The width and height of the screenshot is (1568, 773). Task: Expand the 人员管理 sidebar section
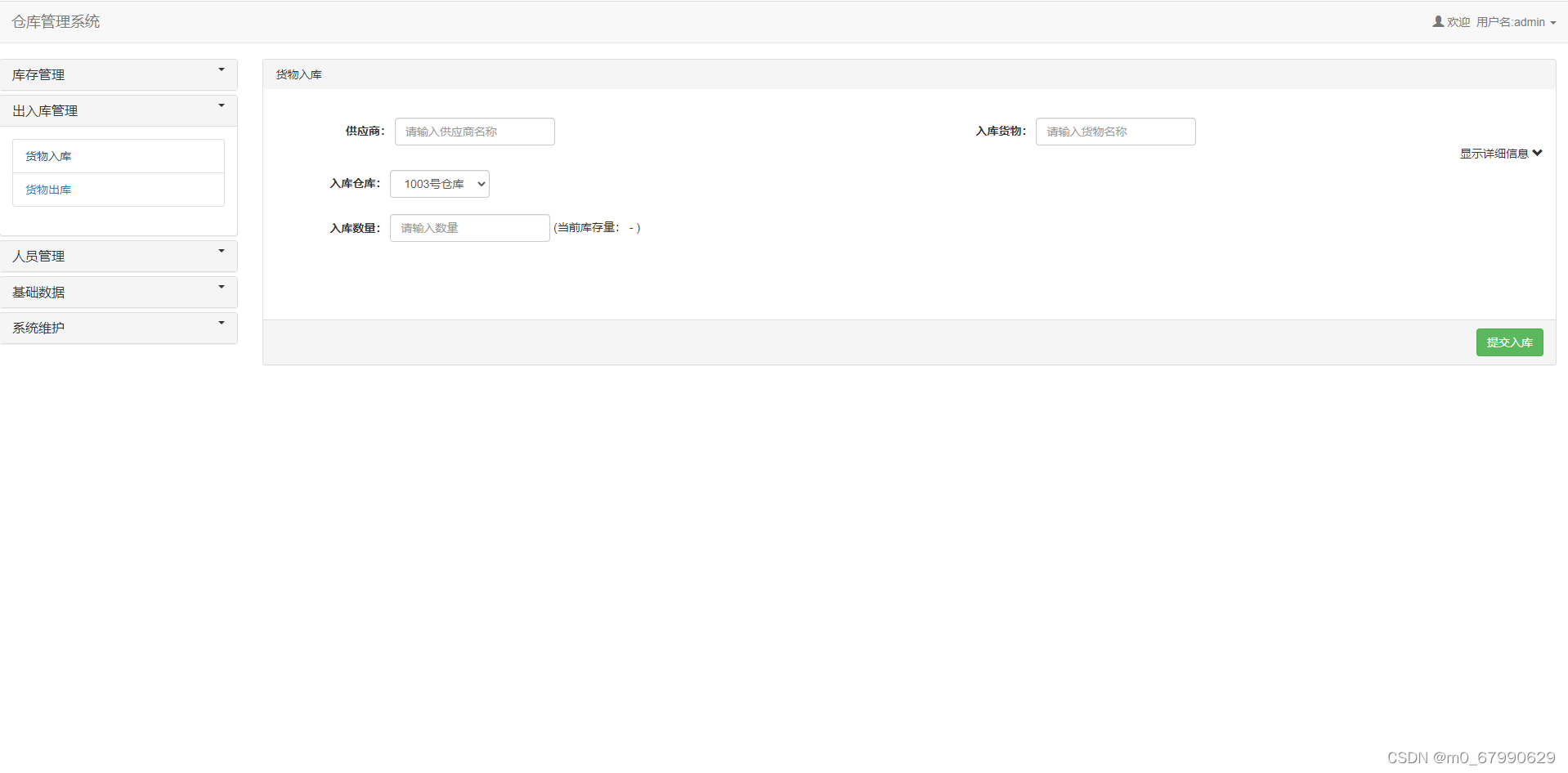pyautogui.click(x=119, y=256)
